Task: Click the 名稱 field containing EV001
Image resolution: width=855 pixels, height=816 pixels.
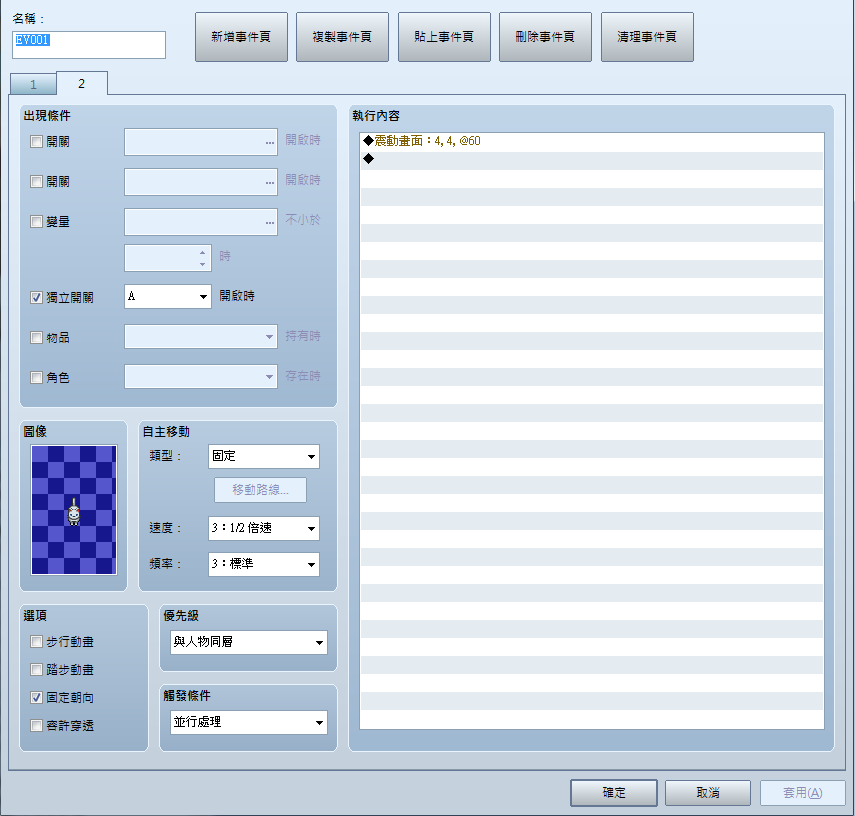Action: pos(89,45)
